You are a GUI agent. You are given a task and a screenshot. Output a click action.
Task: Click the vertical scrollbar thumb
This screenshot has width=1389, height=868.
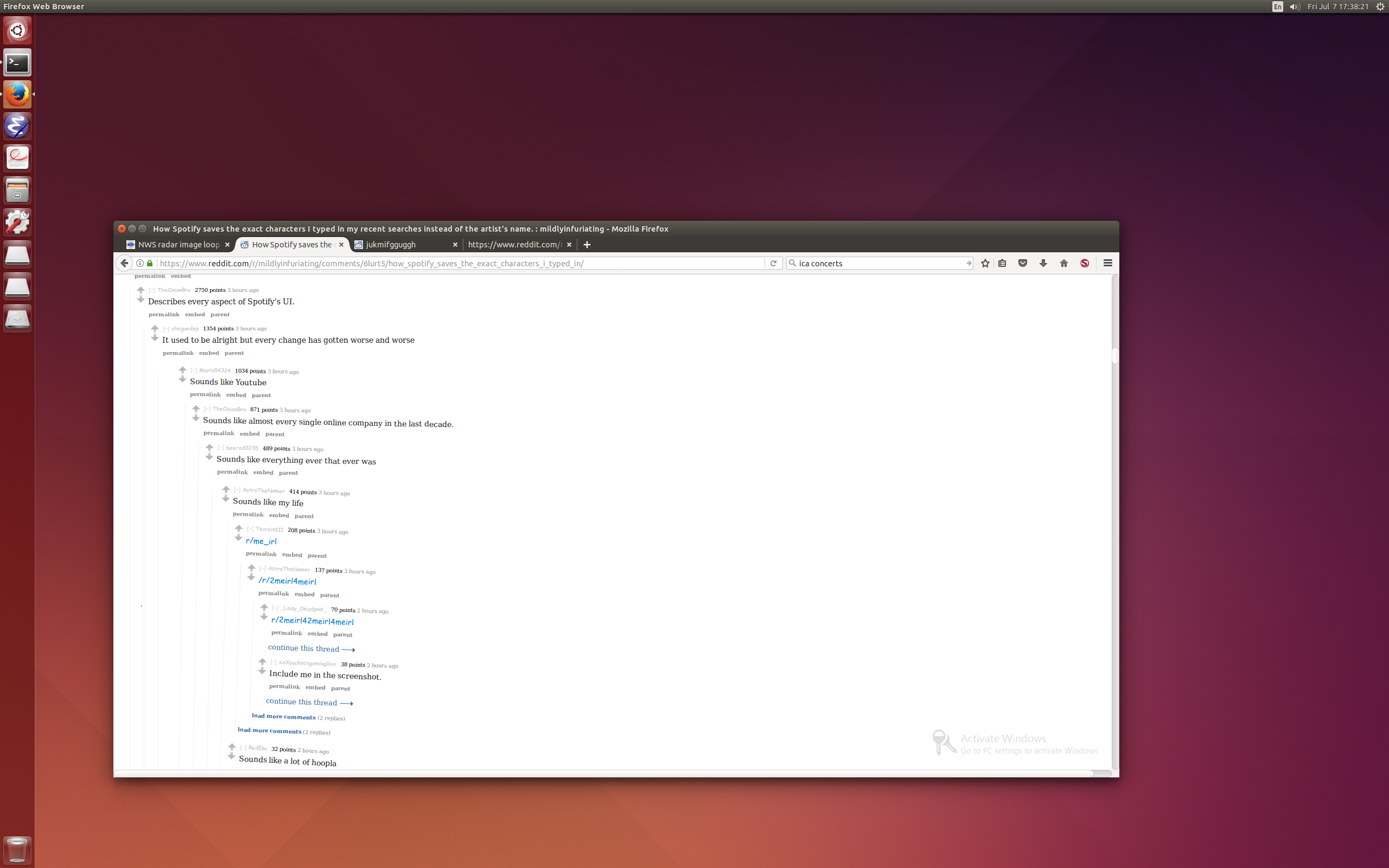coord(1114,356)
